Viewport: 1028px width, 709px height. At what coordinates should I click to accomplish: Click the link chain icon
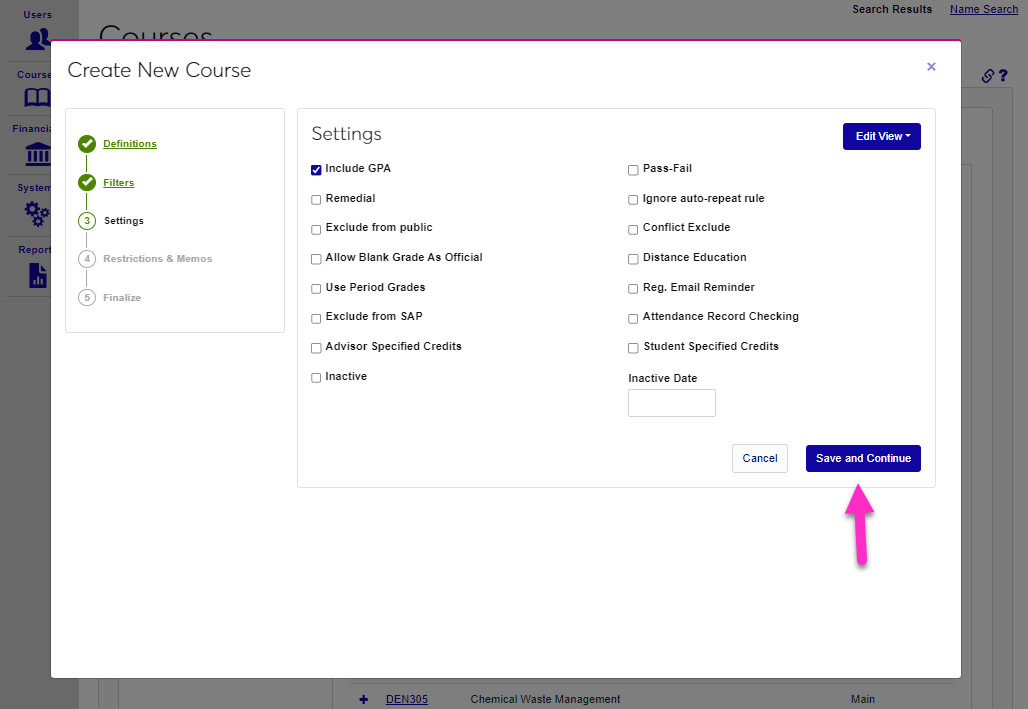[x=987, y=76]
